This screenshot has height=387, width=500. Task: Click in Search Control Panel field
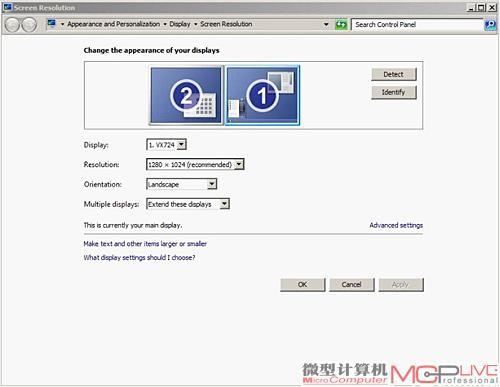pos(417,25)
